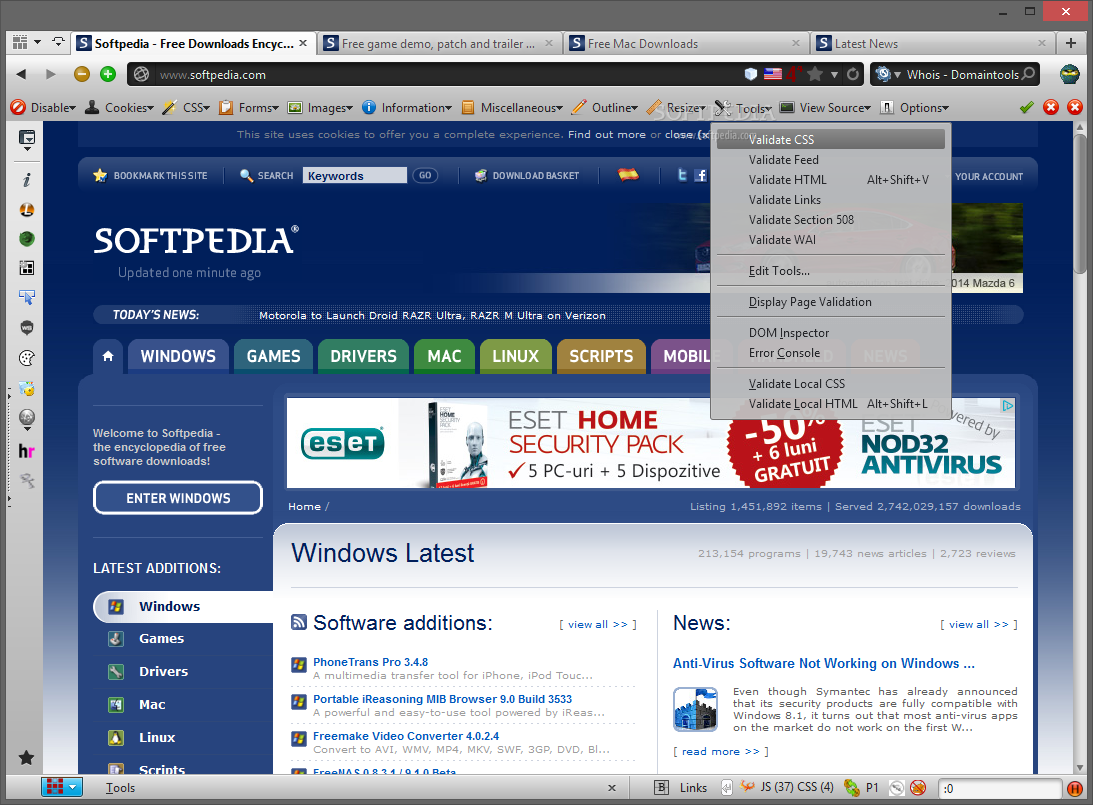Click the Firebug icon in status bar
The width and height of the screenshot is (1093, 805).
click(747, 787)
